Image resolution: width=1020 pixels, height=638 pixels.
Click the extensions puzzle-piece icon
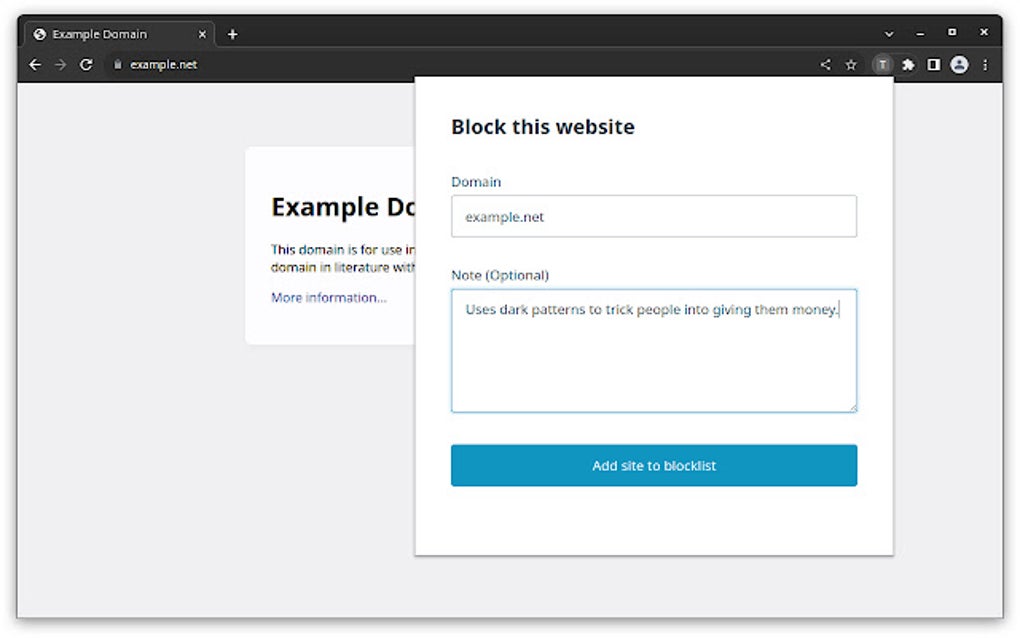point(908,64)
